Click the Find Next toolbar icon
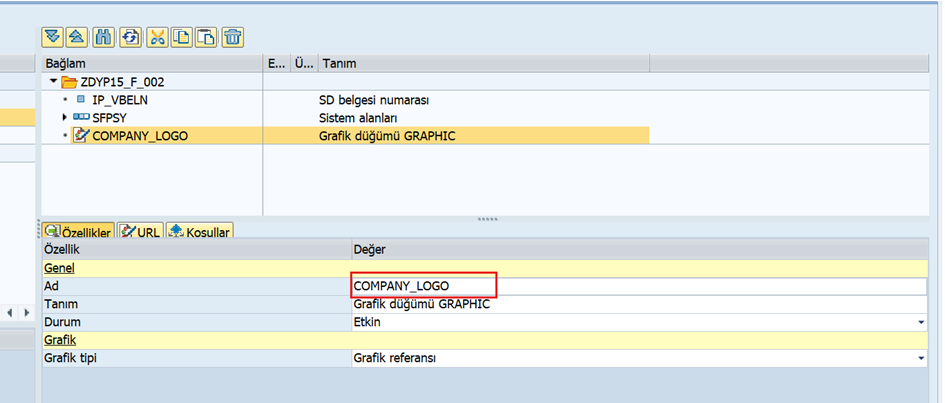 [129, 38]
